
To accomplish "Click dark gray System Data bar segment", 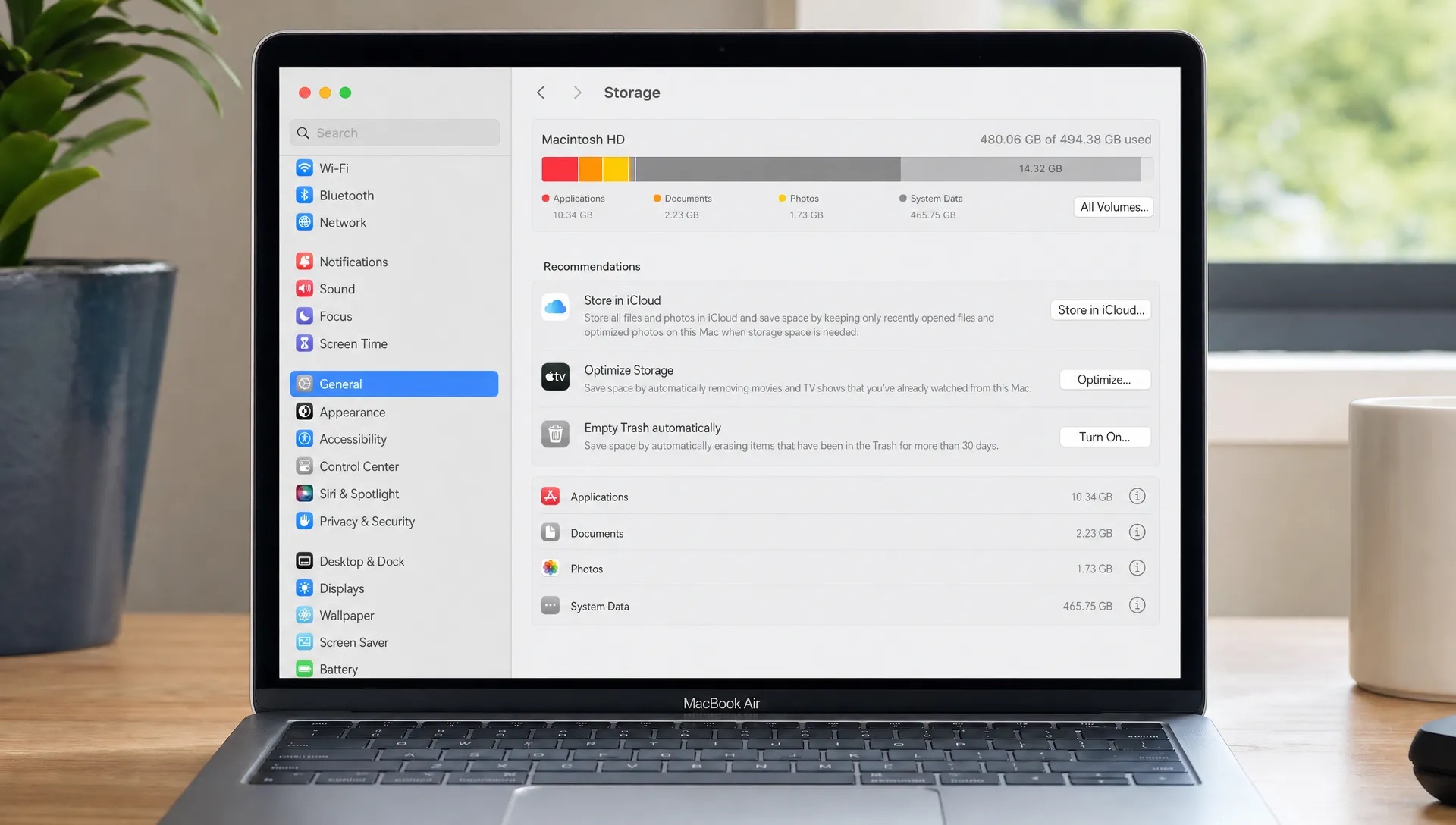I will click(767, 169).
